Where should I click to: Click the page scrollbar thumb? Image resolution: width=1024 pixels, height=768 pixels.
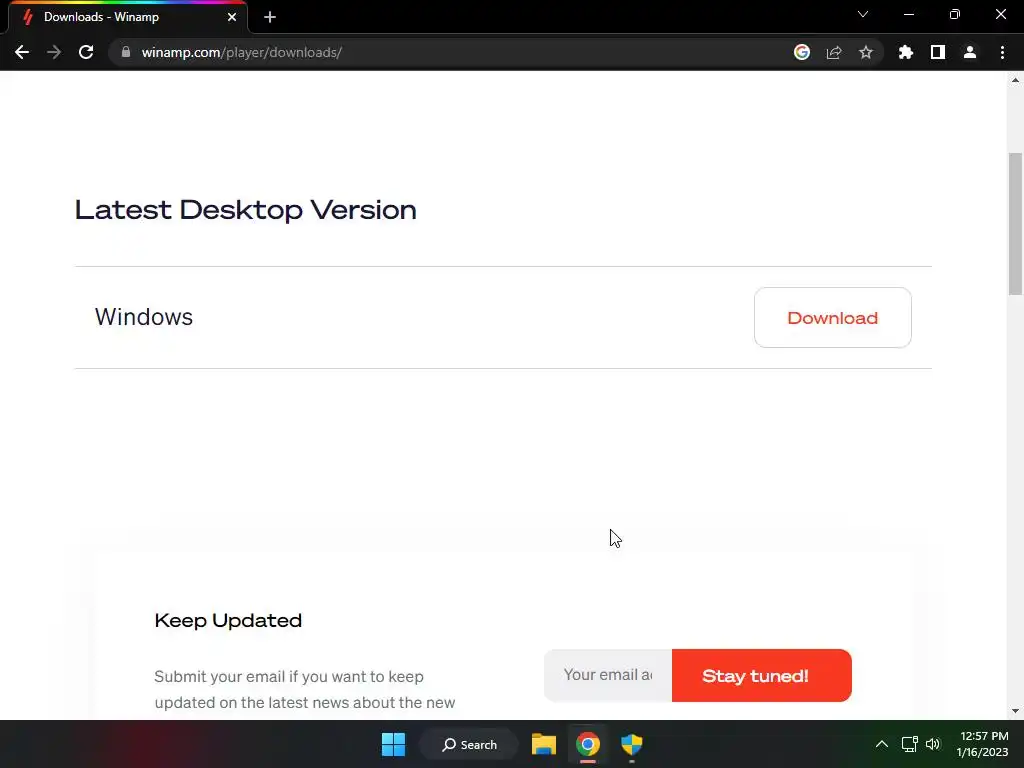tap(1016, 223)
